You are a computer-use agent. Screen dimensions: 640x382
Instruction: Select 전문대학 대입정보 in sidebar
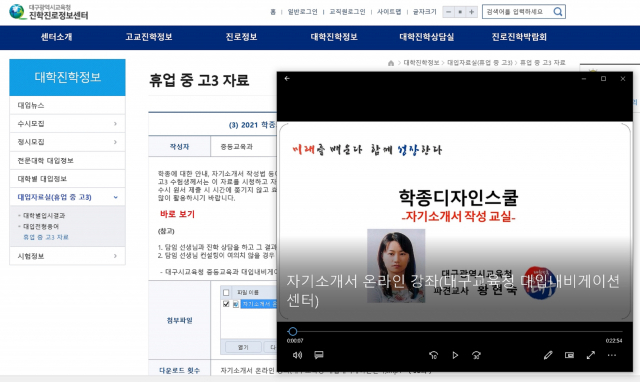pyautogui.click(x=67, y=160)
